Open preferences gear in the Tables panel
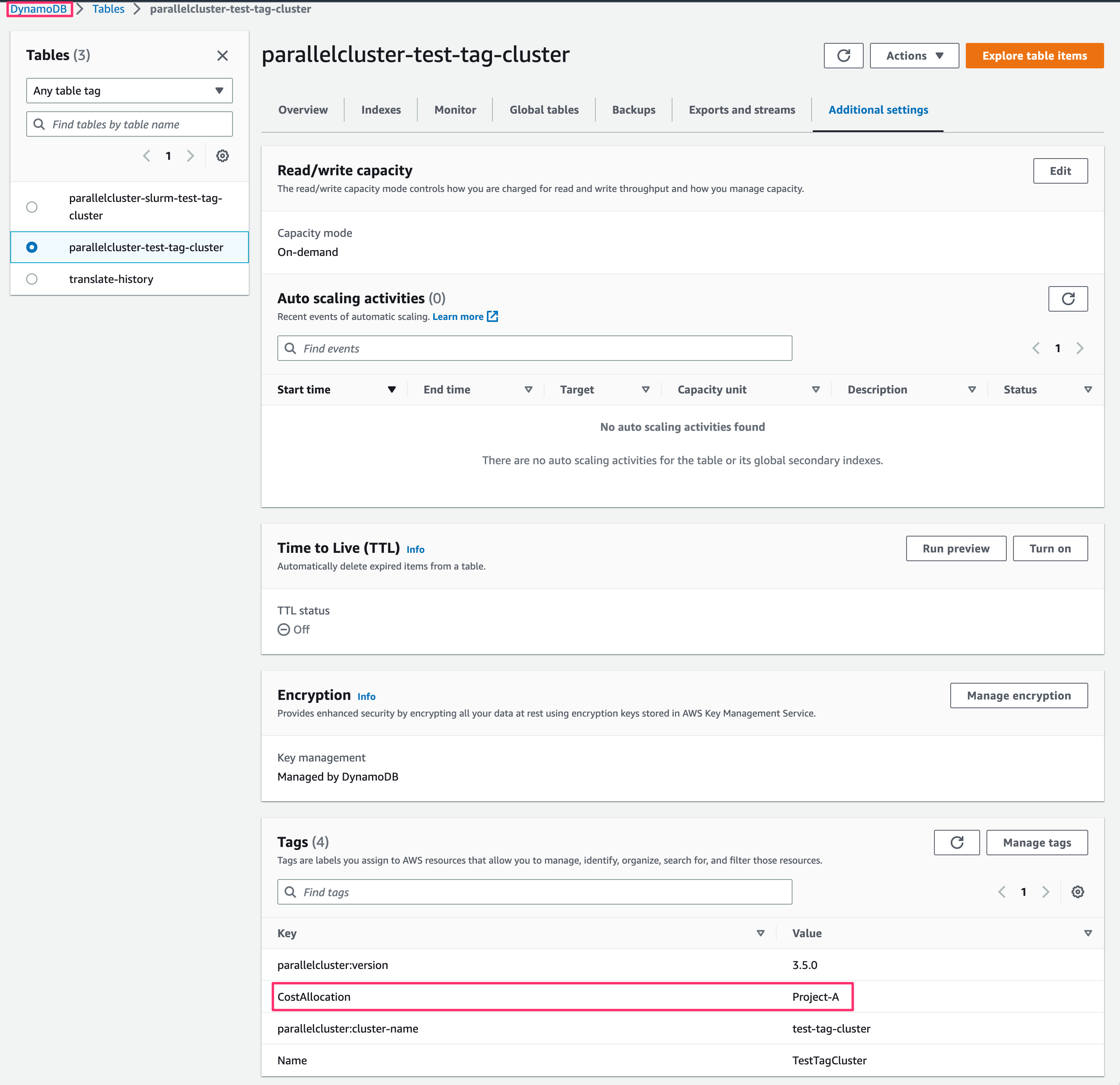Image resolution: width=1120 pixels, height=1085 pixels. [x=222, y=155]
